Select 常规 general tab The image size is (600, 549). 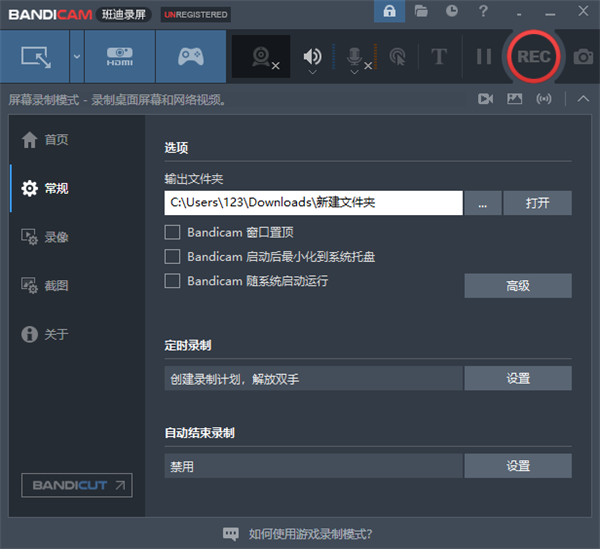pyautogui.click(x=45, y=188)
